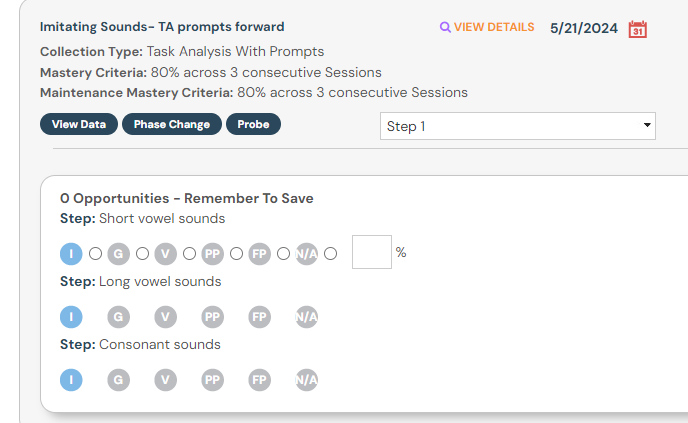688x423 pixels.
Task: Click the View Data button
Action: click(79, 124)
